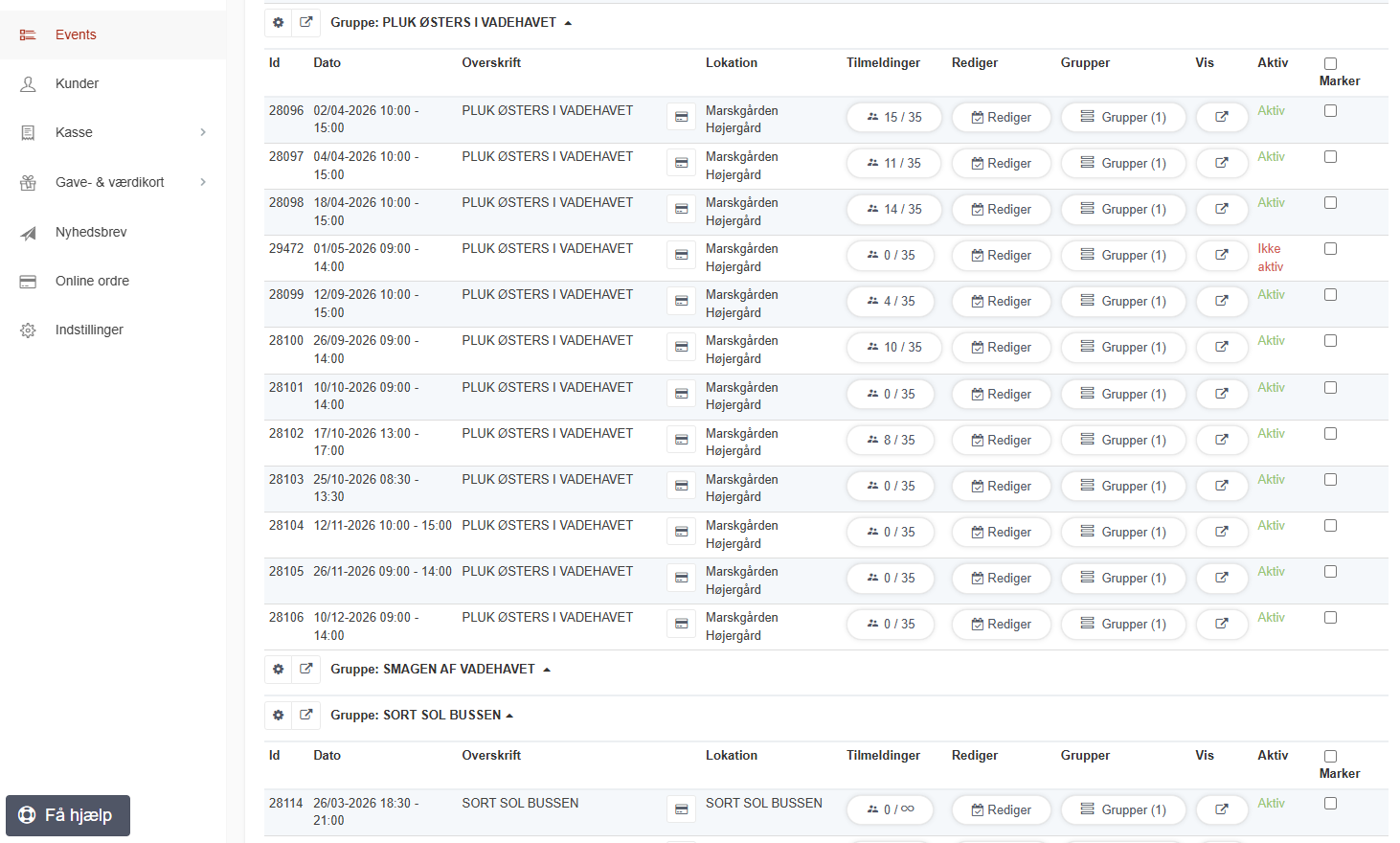This screenshot has height=843, width=1400.
Task: Go to Online ordre in sidebar
Action: (x=92, y=281)
